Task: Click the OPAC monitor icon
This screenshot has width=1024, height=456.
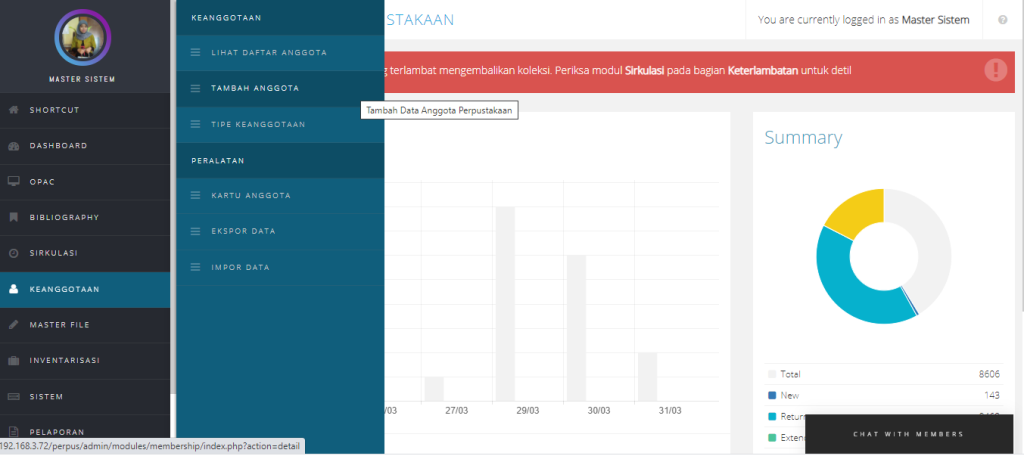Action: click(x=14, y=182)
